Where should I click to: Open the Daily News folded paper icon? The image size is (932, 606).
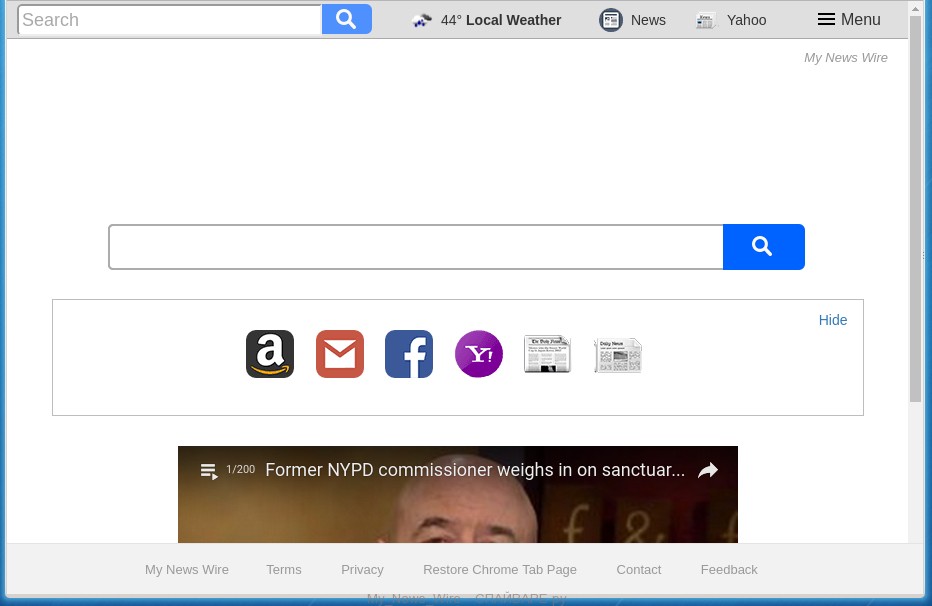pyautogui.click(x=618, y=355)
